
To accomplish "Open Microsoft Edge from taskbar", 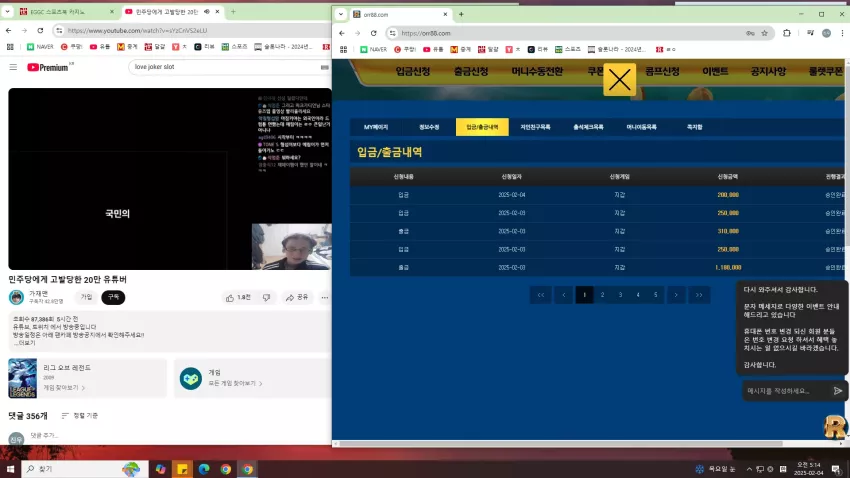I will (204, 469).
